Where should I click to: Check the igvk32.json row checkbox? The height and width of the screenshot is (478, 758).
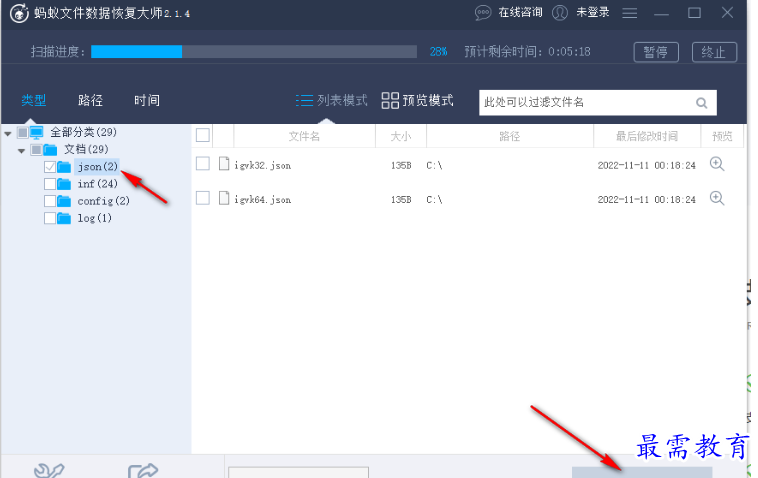click(x=203, y=164)
